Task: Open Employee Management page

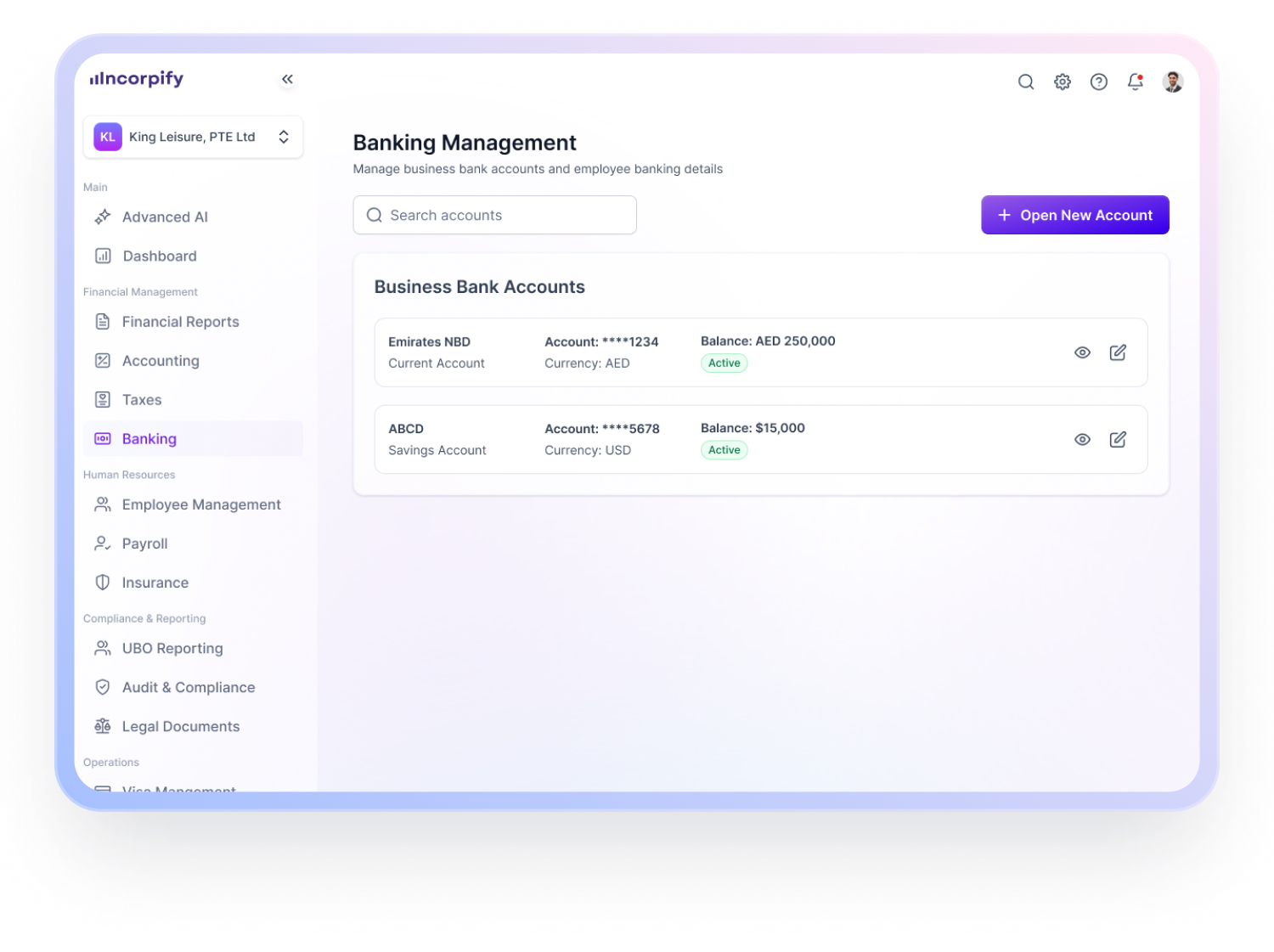Action: [194, 504]
